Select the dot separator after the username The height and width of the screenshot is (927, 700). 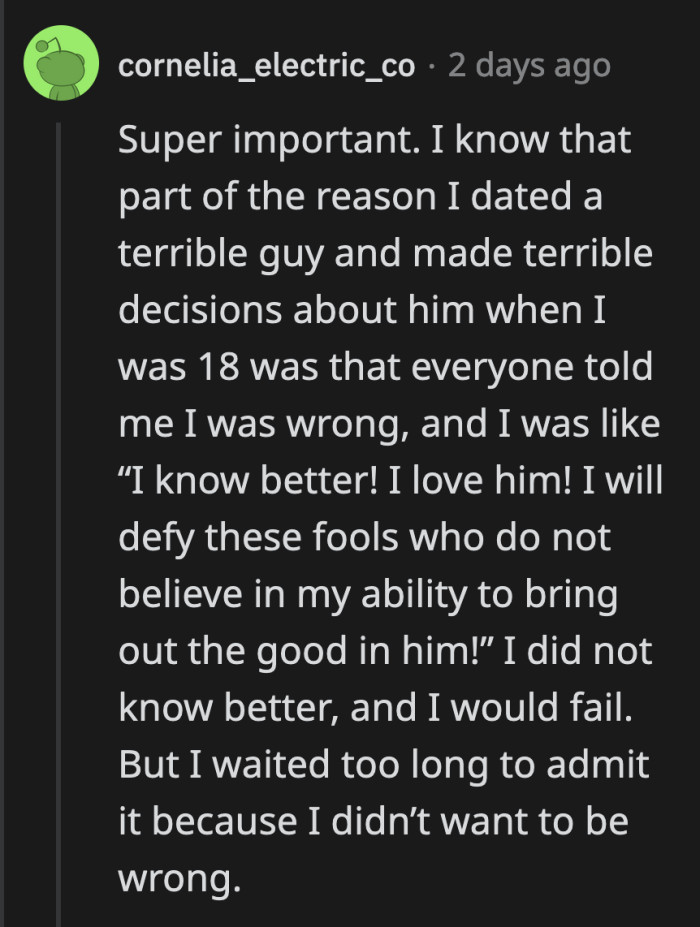[433, 65]
